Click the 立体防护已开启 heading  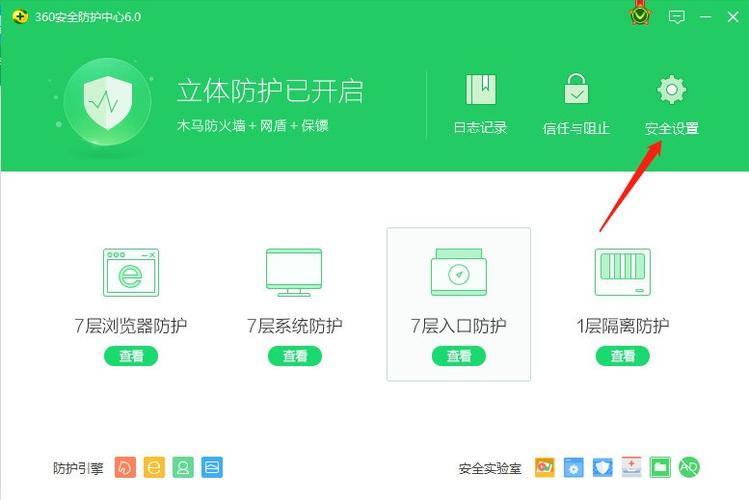click(x=270, y=91)
